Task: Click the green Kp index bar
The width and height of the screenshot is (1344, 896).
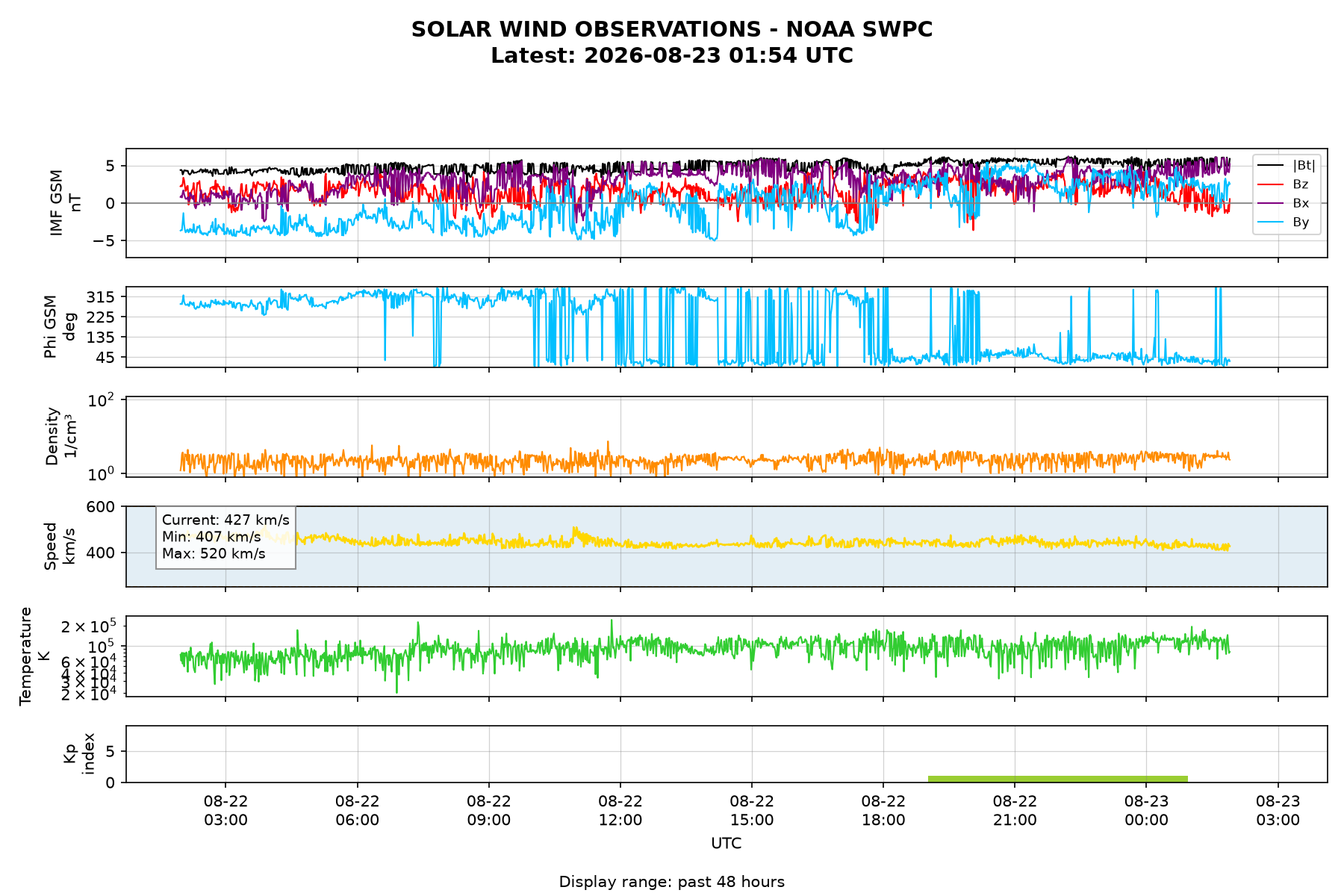Action: pos(1058,779)
